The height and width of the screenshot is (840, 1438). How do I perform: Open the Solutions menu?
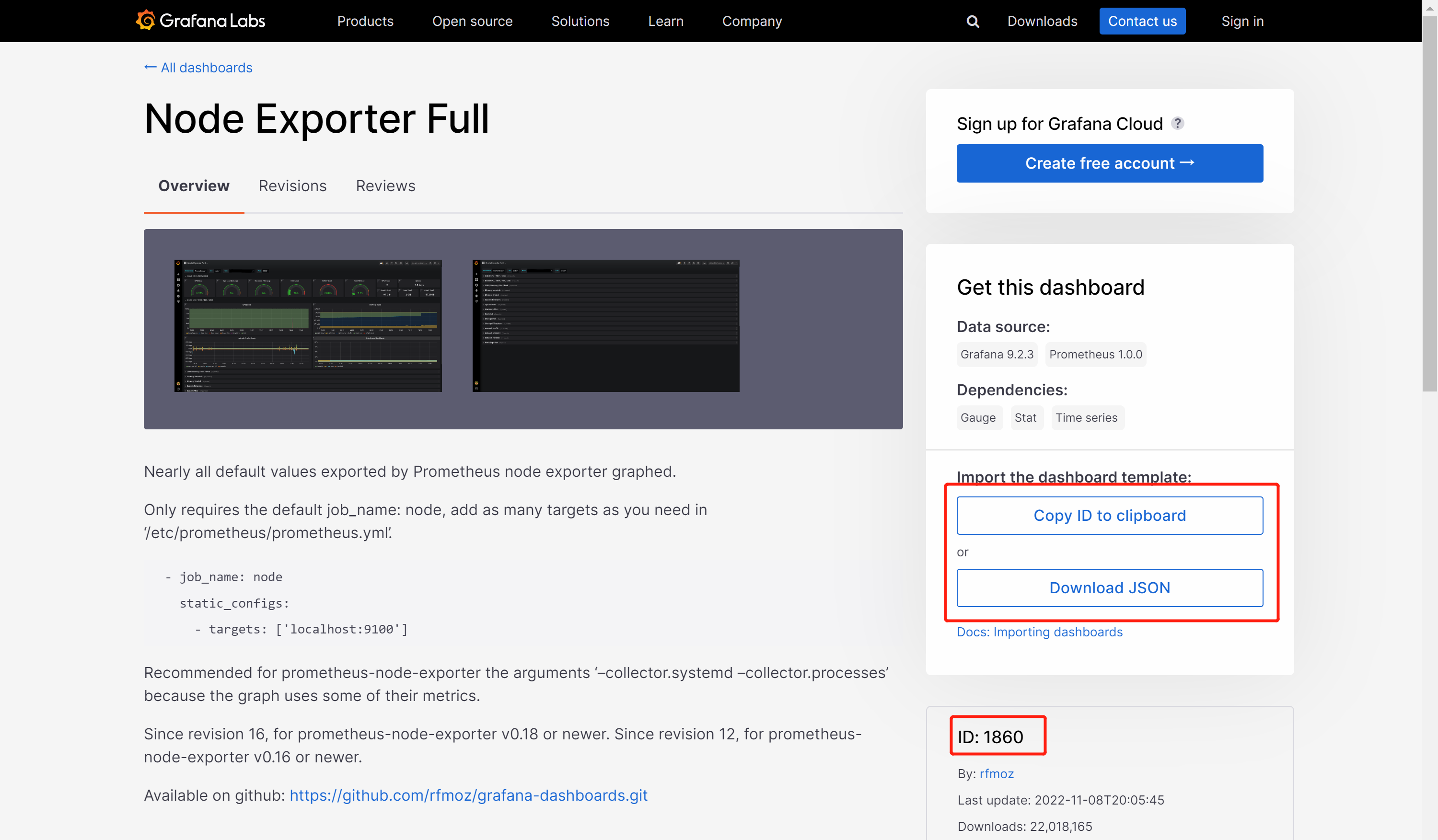[580, 21]
